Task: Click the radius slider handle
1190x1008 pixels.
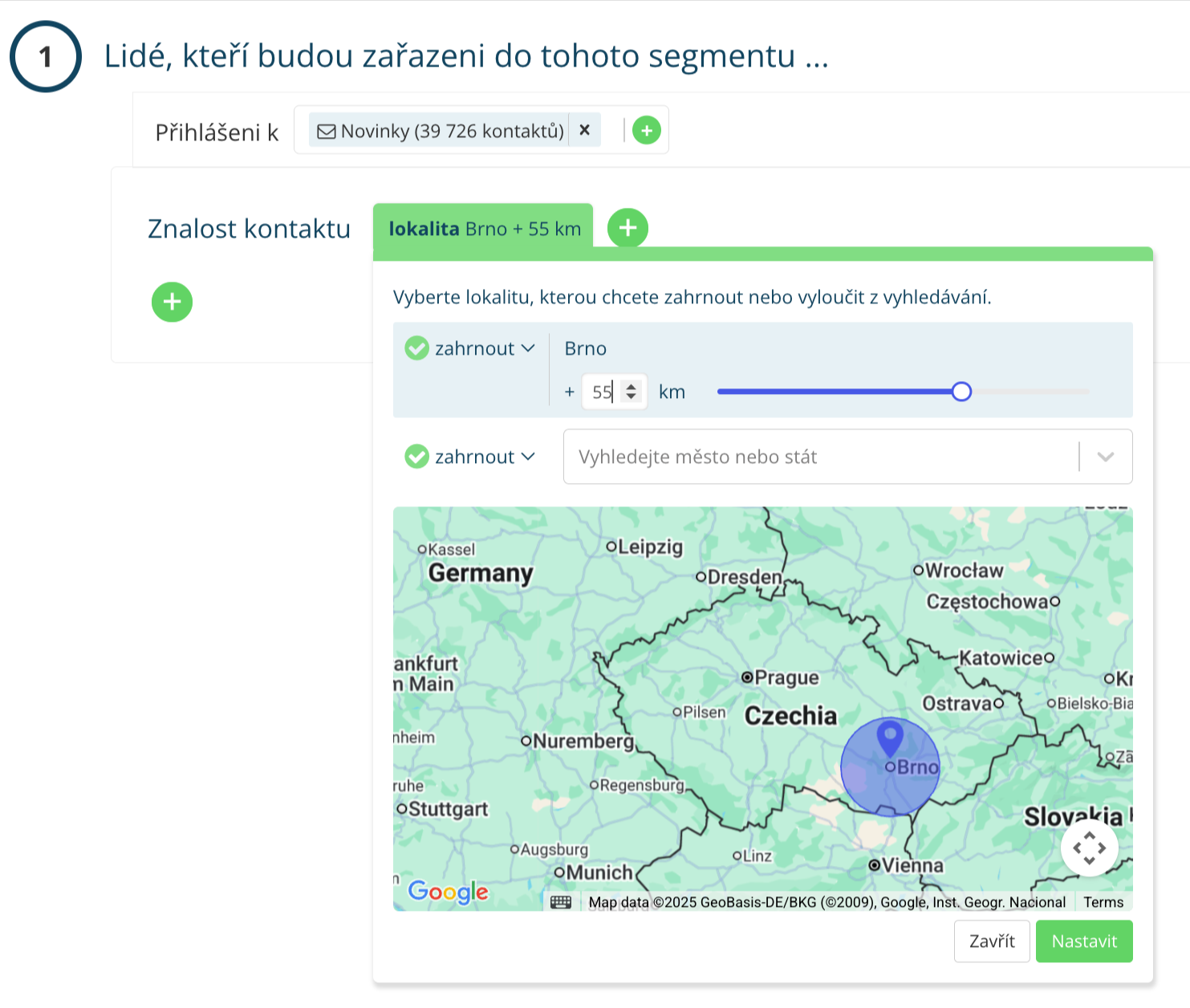Action: pos(961,392)
